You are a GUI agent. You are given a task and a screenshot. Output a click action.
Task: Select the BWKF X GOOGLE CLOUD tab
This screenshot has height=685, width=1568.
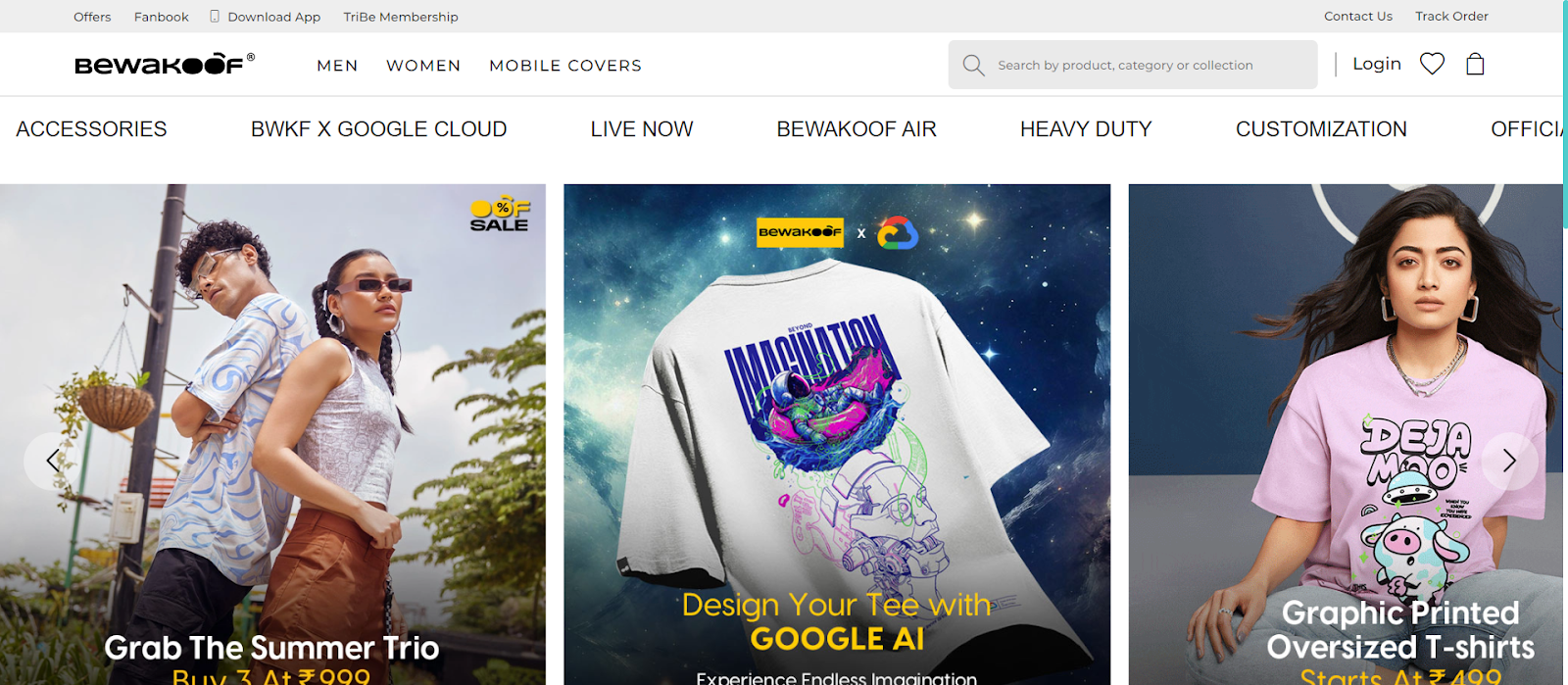pyautogui.click(x=378, y=129)
